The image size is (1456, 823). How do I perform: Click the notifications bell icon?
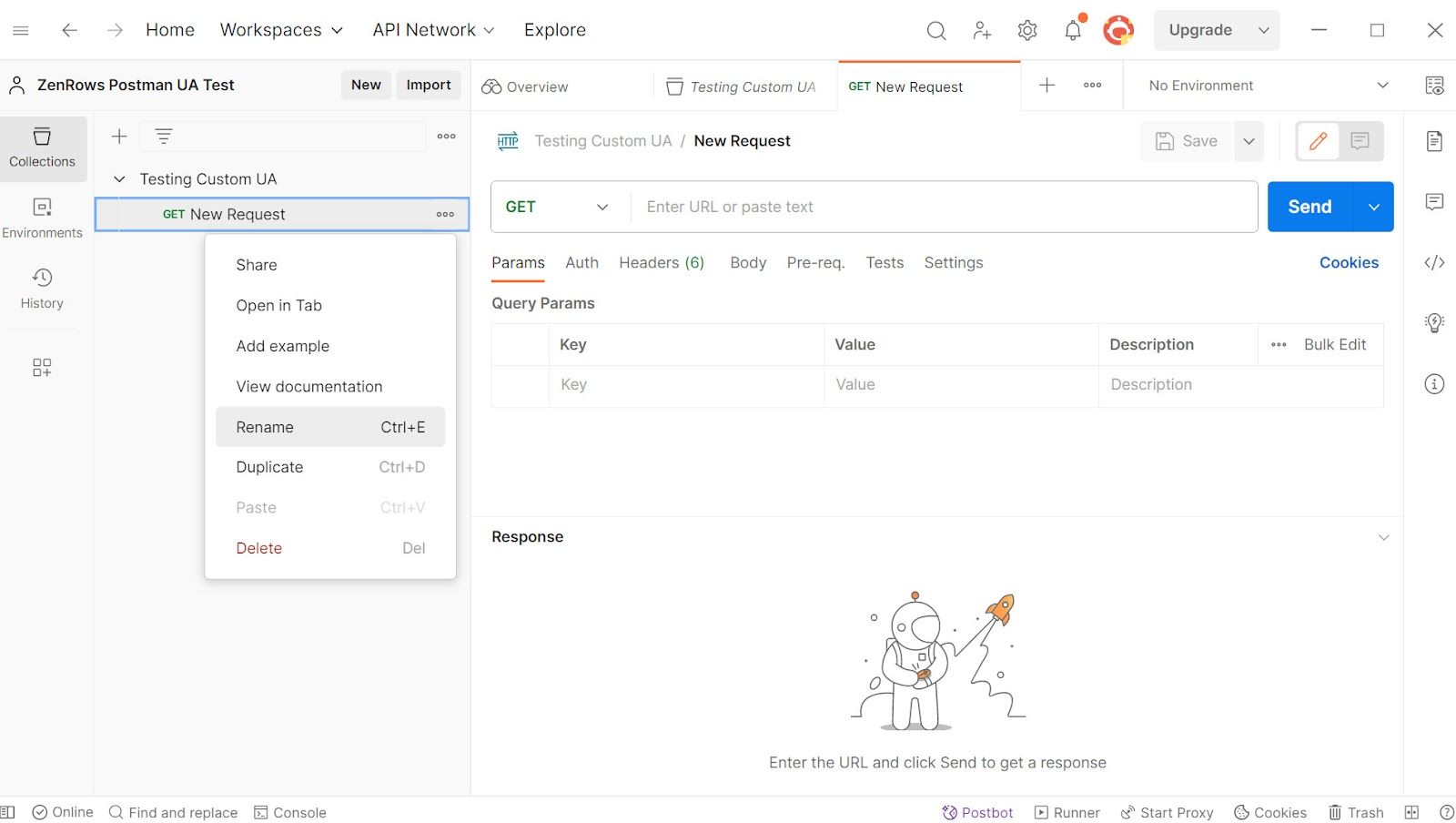coord(1073,30)
